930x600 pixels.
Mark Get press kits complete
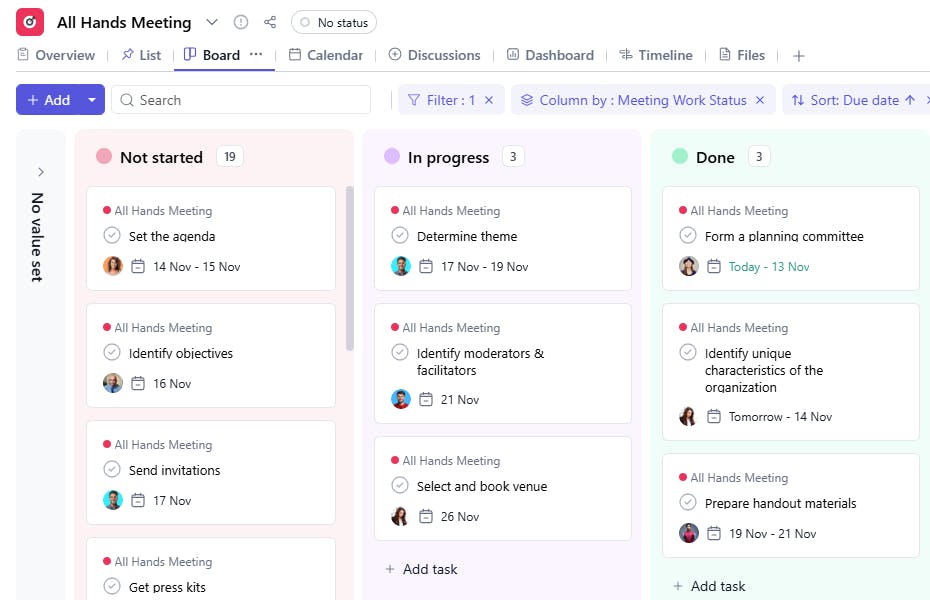112,586
